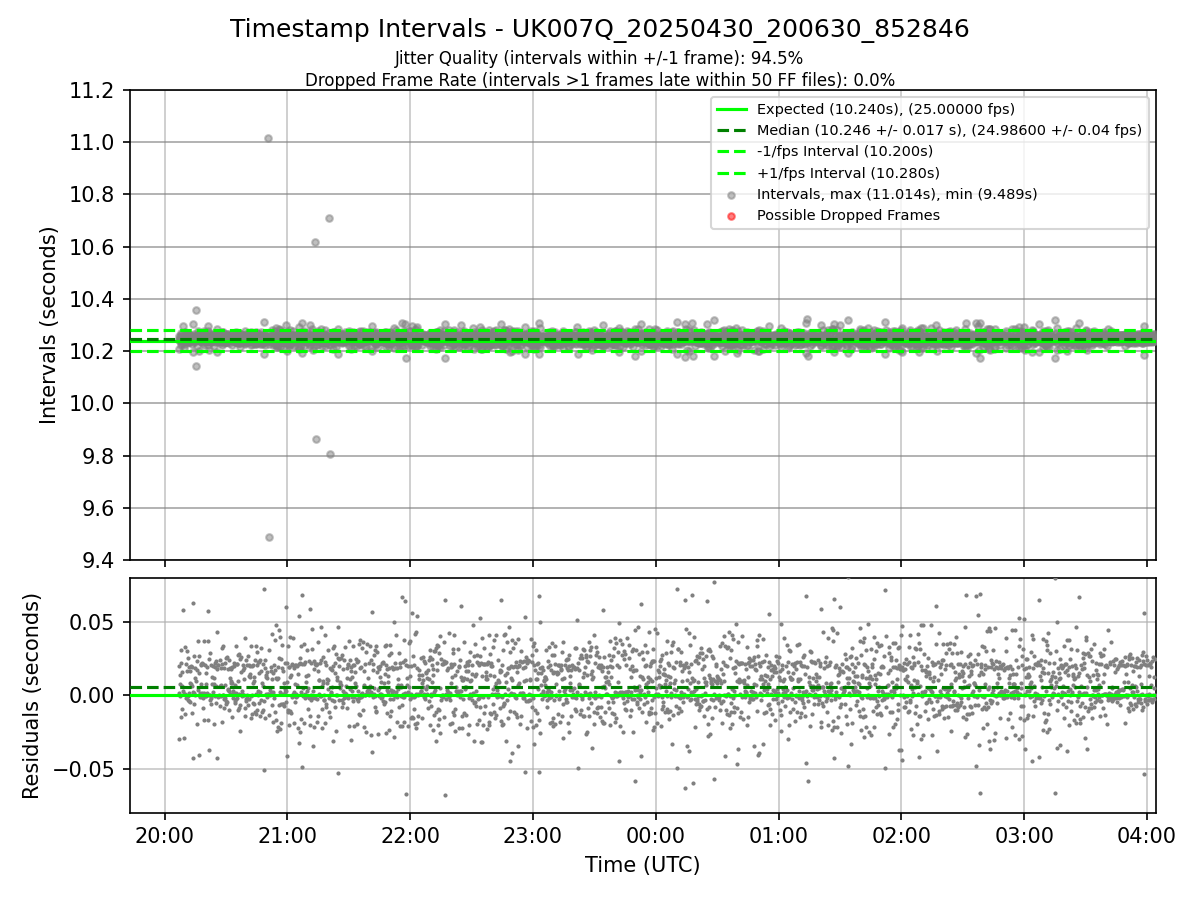Click x-axis tick label '03:00'
The image size is (1200, 900).
[1024, 834]
